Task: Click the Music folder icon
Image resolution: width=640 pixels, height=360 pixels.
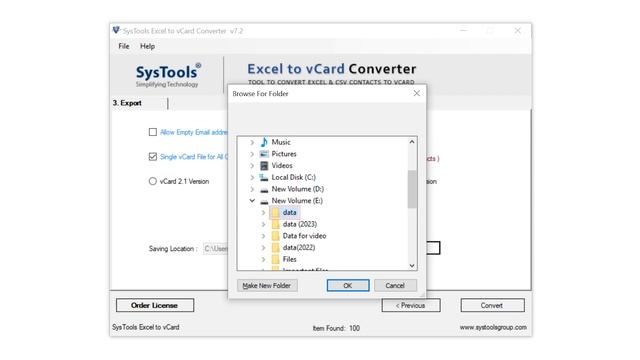Action: coord(264,142)
